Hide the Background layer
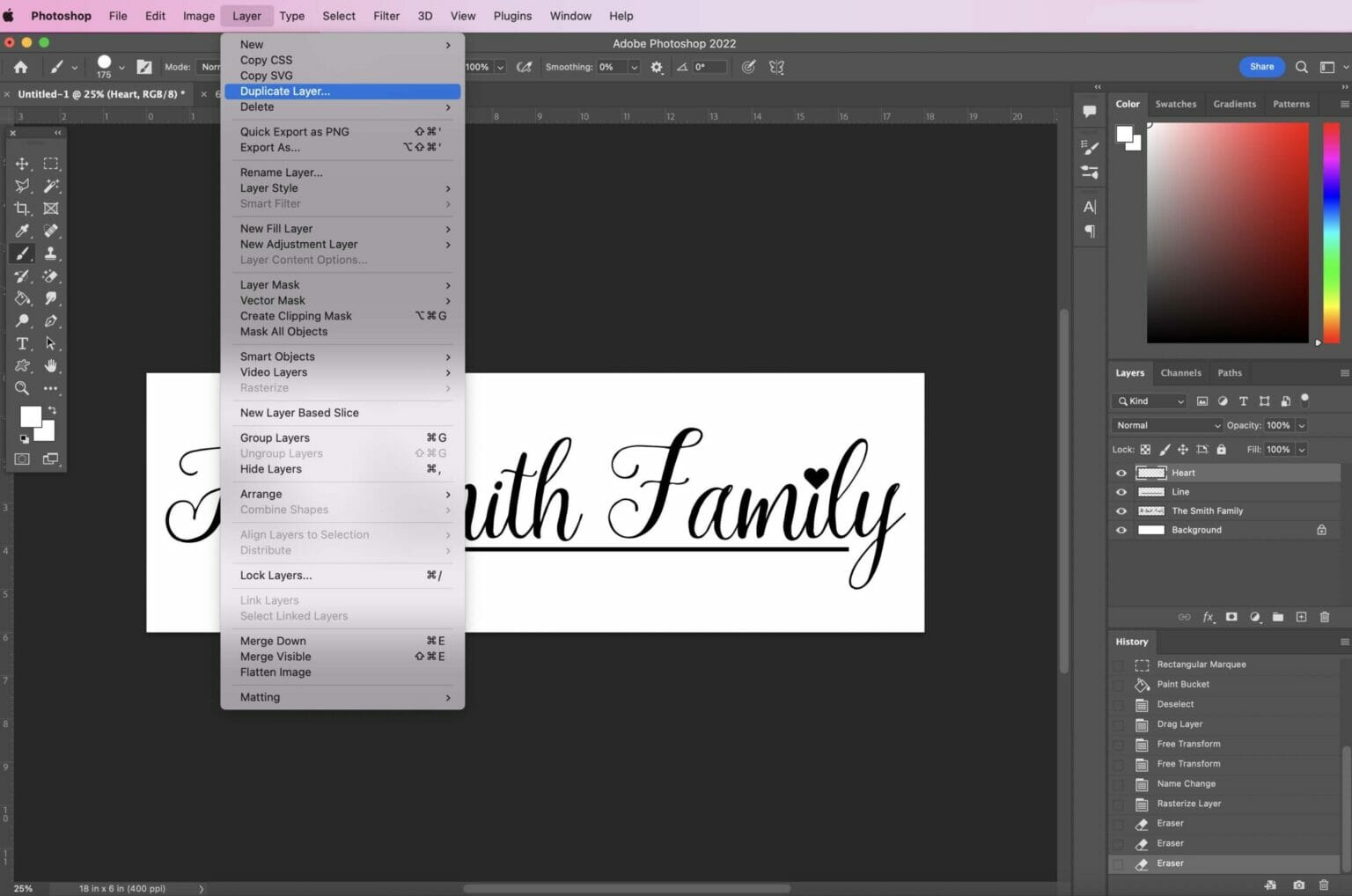The height and width of the screenshot is (896, 1352). click(x=1121, y=530)
